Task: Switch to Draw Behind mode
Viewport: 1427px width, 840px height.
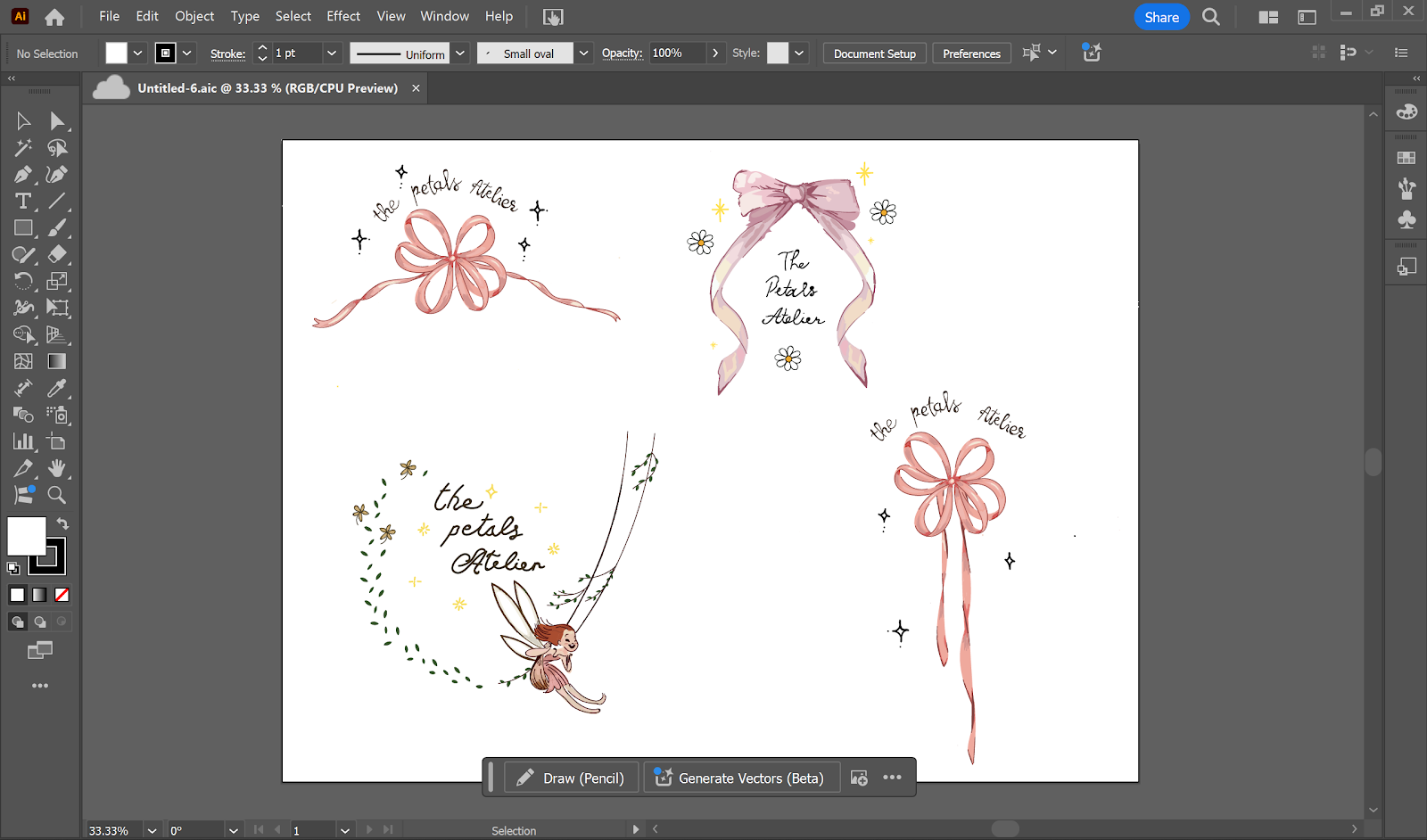Action: [40, 622]
